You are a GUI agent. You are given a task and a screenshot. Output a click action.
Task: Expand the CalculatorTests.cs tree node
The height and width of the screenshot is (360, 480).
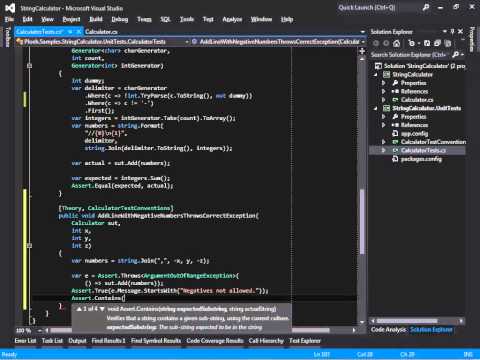pos(384,150)
